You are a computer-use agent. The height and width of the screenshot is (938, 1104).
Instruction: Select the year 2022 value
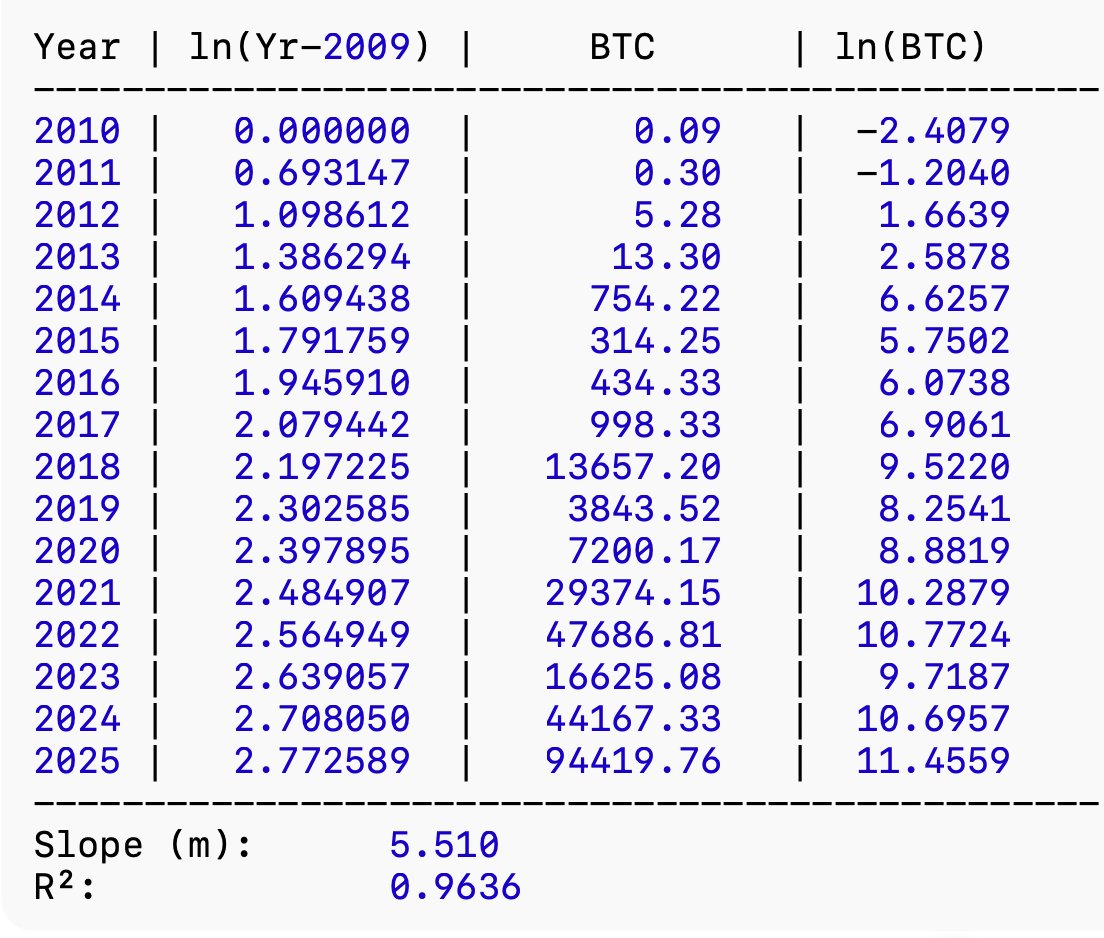click(x=77, y=635)
